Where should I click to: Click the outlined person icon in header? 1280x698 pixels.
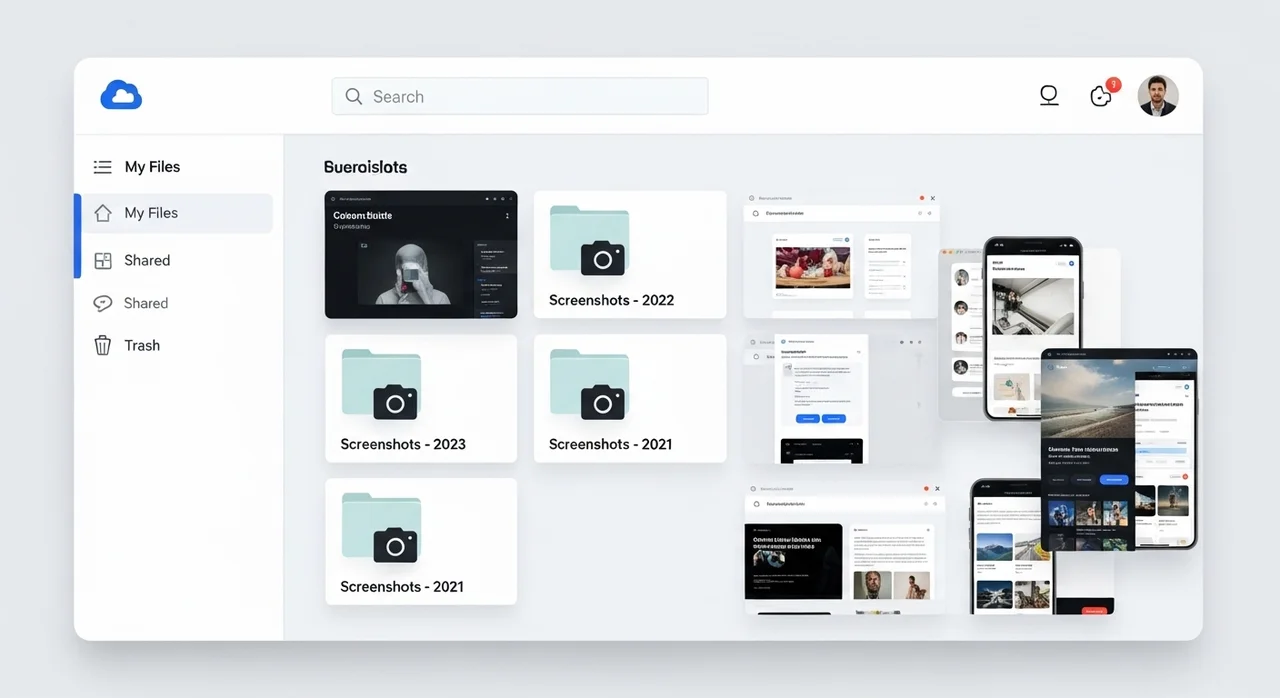[1048, 96]
